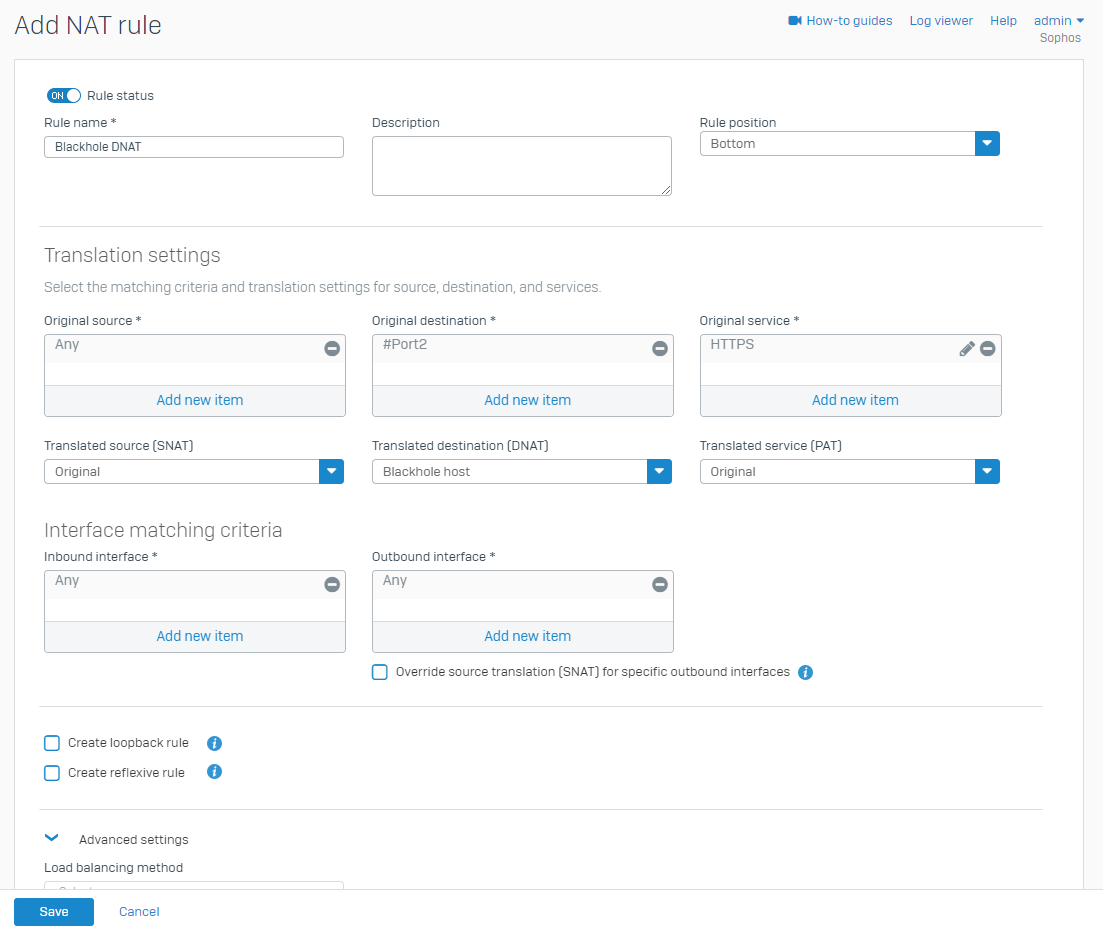Viewport: 1103px width, 929px height.
Task: Enable the Create loopback rule checkbox
Action: [51, 743]
